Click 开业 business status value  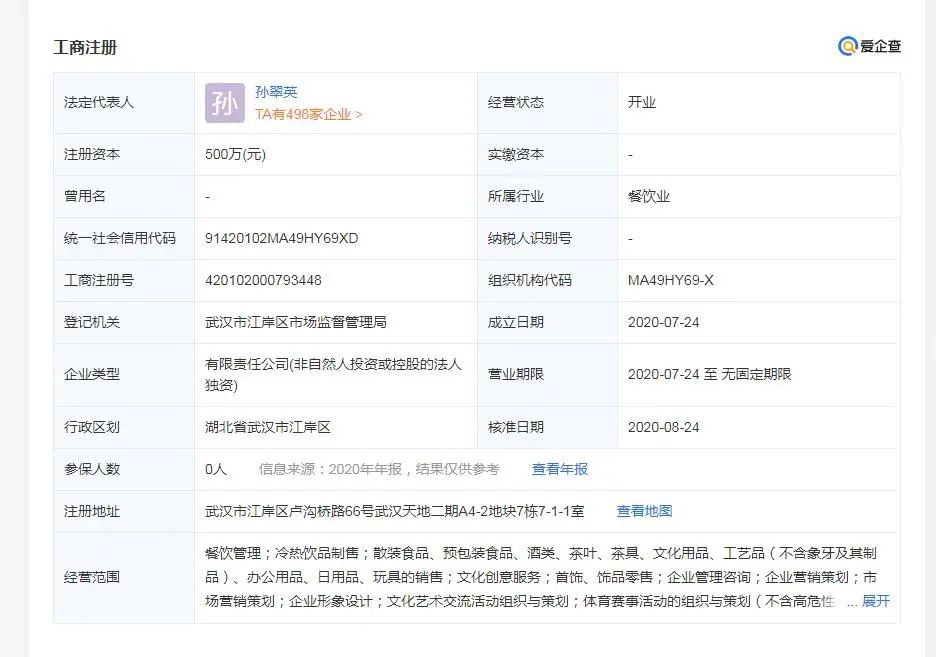[642, 102]
